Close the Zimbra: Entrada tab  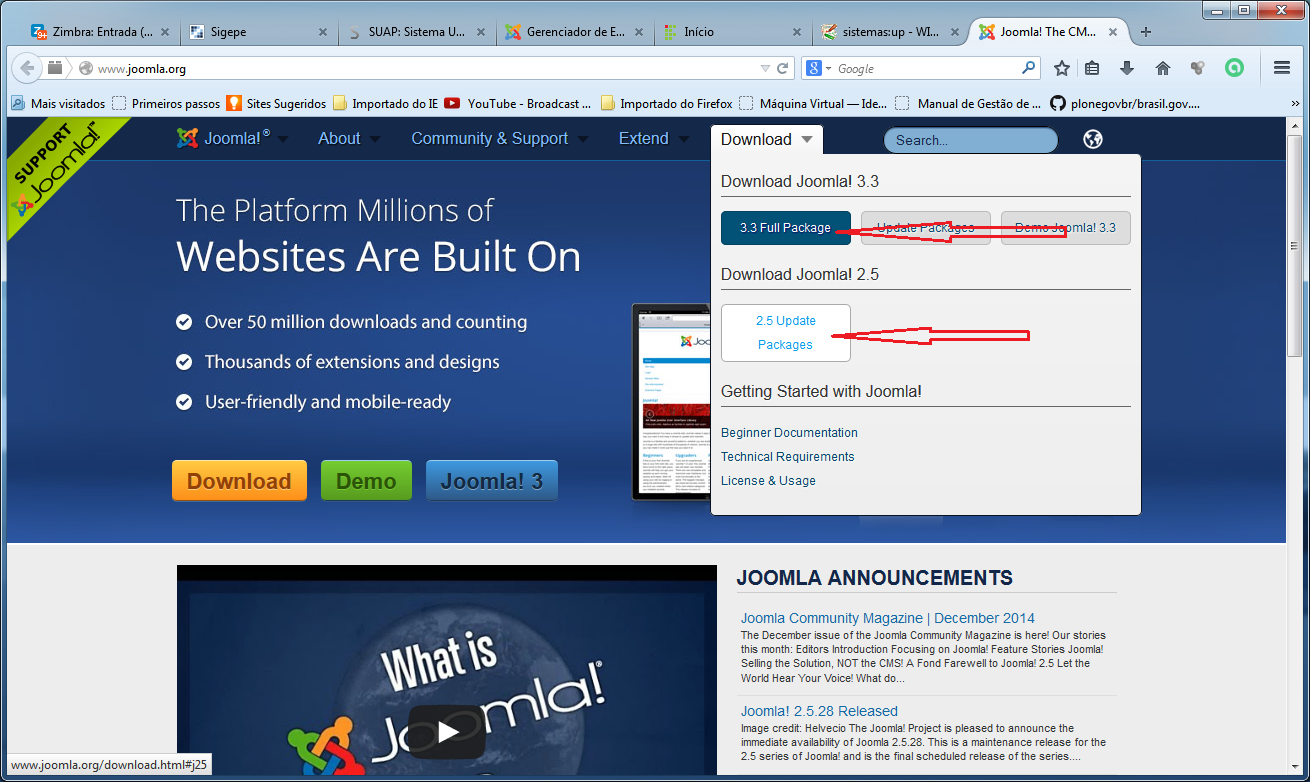[166, 32]
